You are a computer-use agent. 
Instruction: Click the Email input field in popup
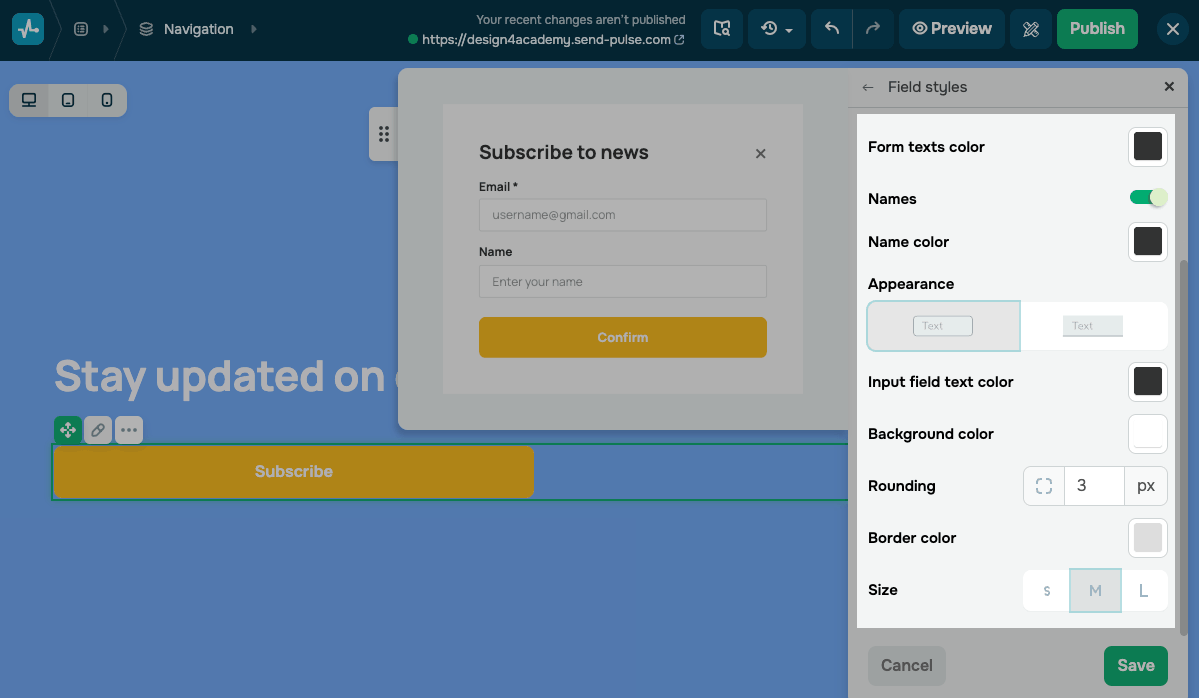[x=622, y=215]
